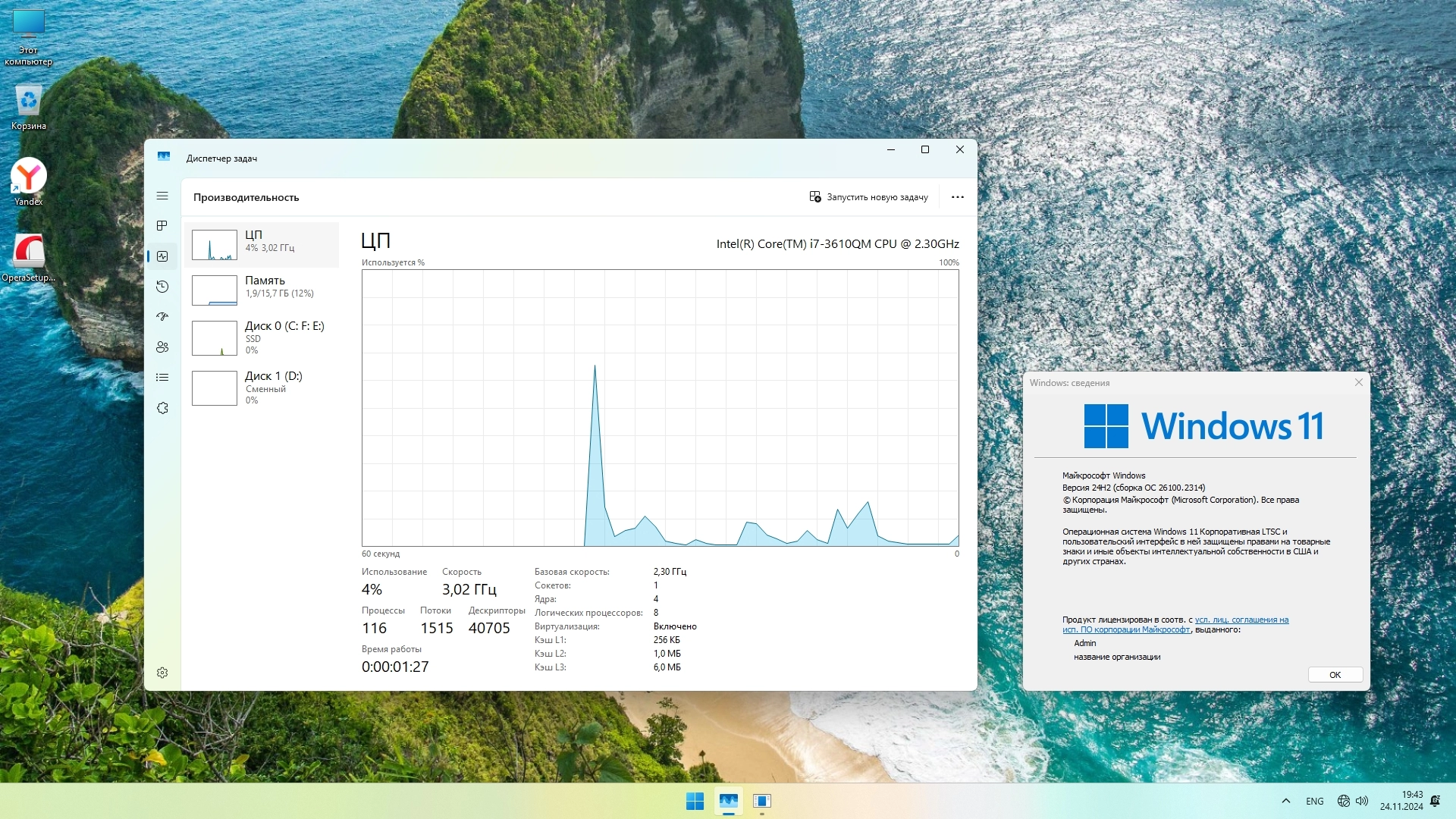Screen dimensions: 1456x819
Task: Open the Users sidebar icon
Action: click(162, 347)
